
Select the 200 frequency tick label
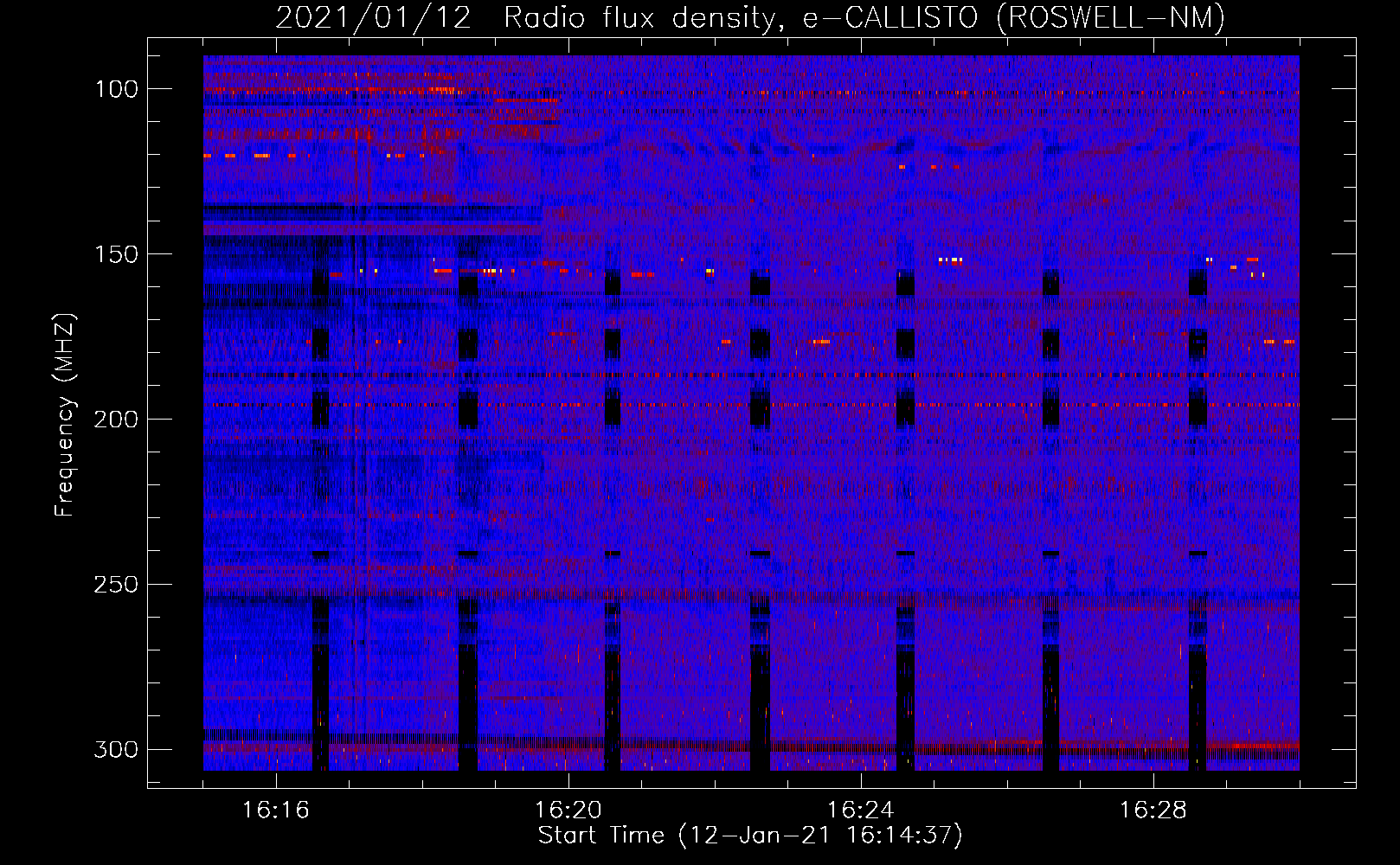[116, 420]
